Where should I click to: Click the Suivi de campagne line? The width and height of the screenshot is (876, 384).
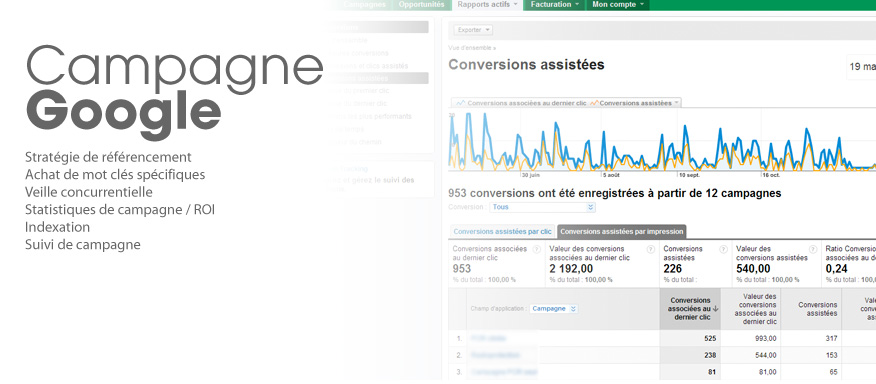coord(83,245)
